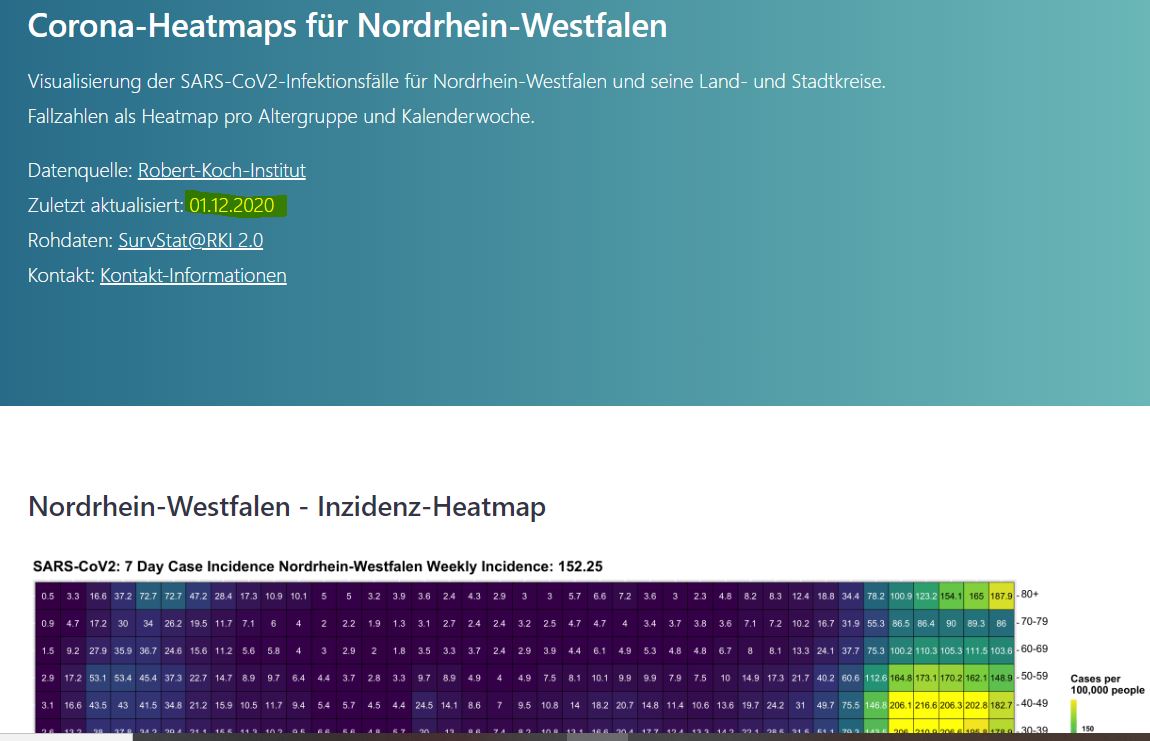Click the Corona-Heatmaps für Nordrhein-Westfalen page title

coord(347,25)
